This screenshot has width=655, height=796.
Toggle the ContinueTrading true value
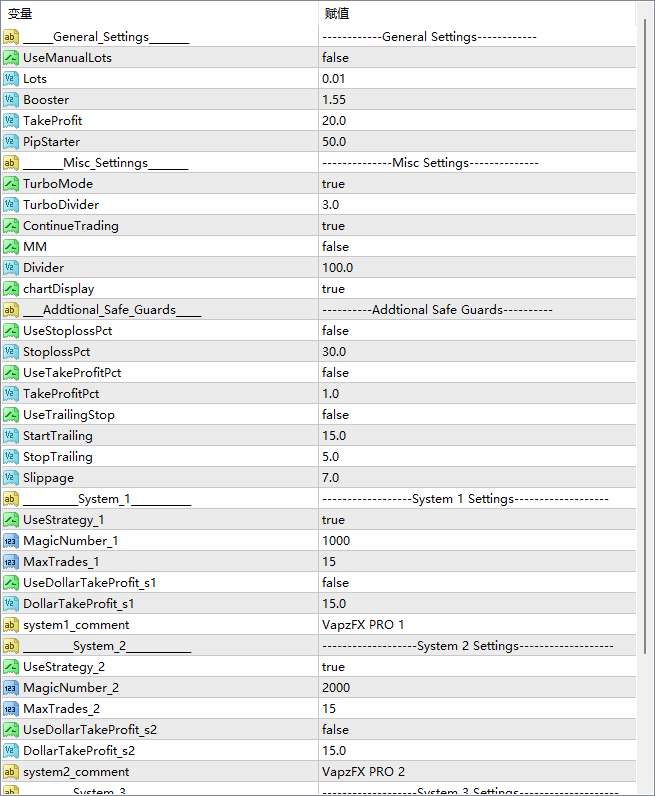click(333, 226)
